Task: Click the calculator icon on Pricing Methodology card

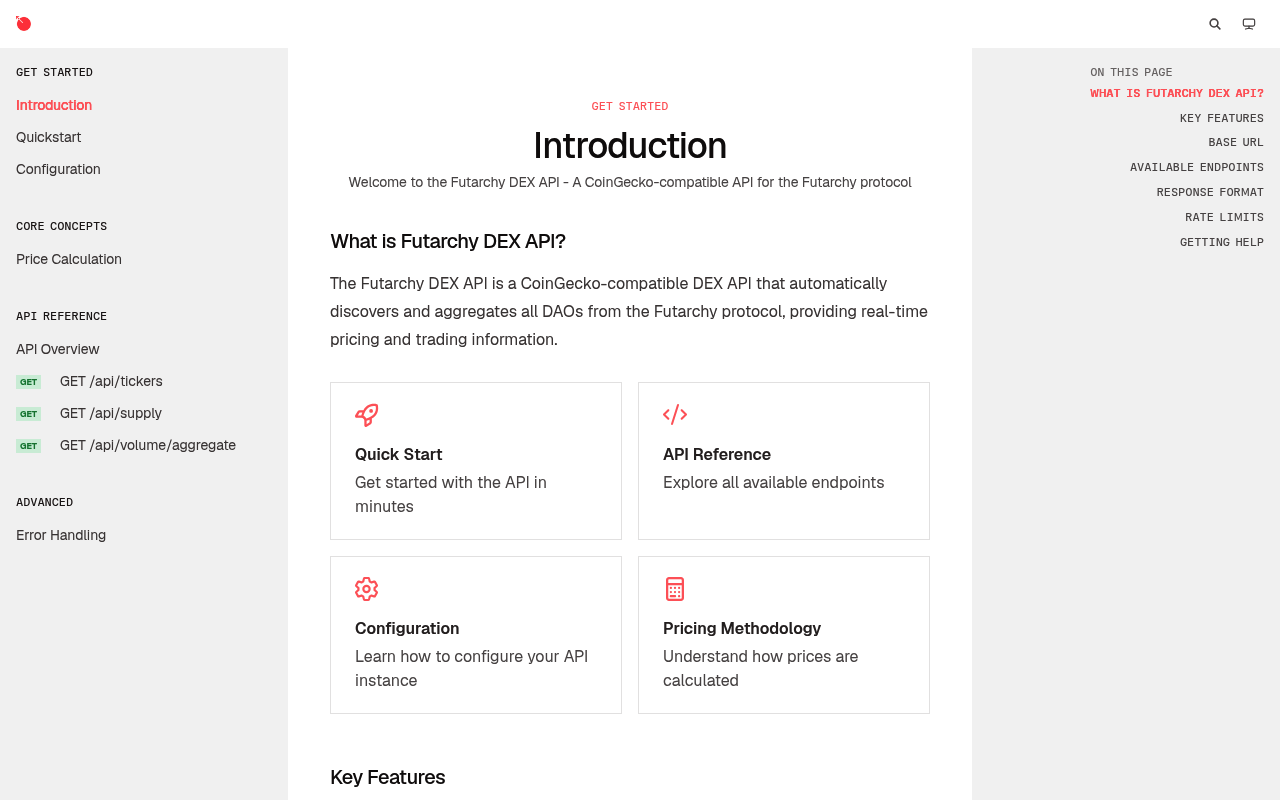Action: point(675,589)
